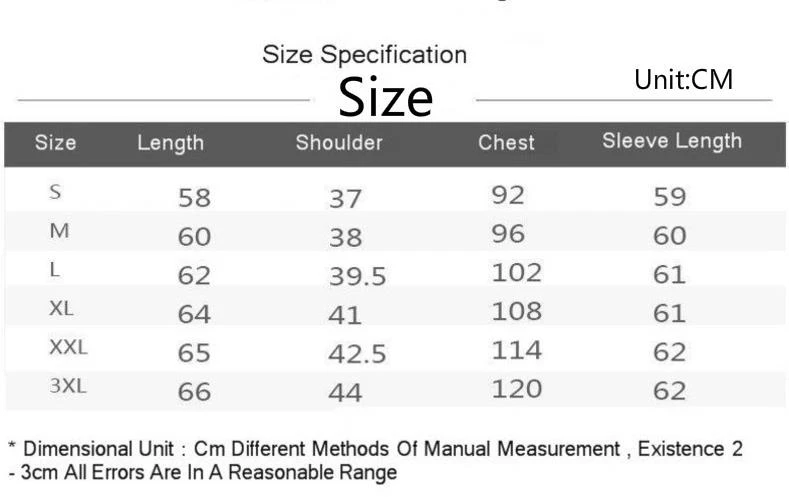Select the "Size" column header

[x=56, y=142]
